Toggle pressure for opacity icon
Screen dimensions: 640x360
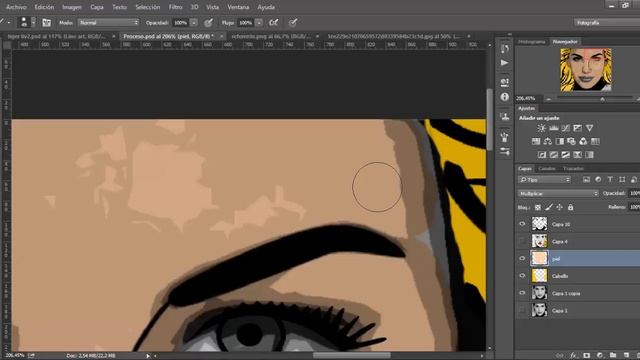209,23
